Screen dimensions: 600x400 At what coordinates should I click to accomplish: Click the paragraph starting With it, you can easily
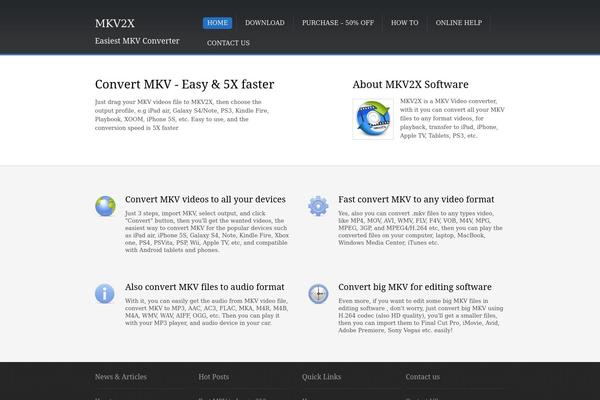tap(207, 312)
